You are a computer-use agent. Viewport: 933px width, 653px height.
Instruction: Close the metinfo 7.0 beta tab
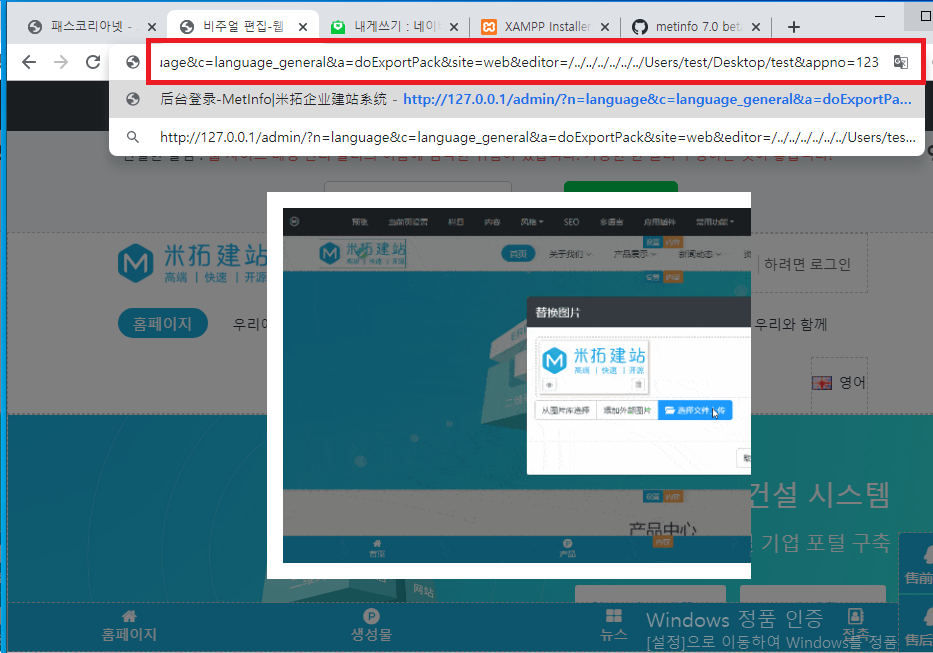tap(756, 27)
